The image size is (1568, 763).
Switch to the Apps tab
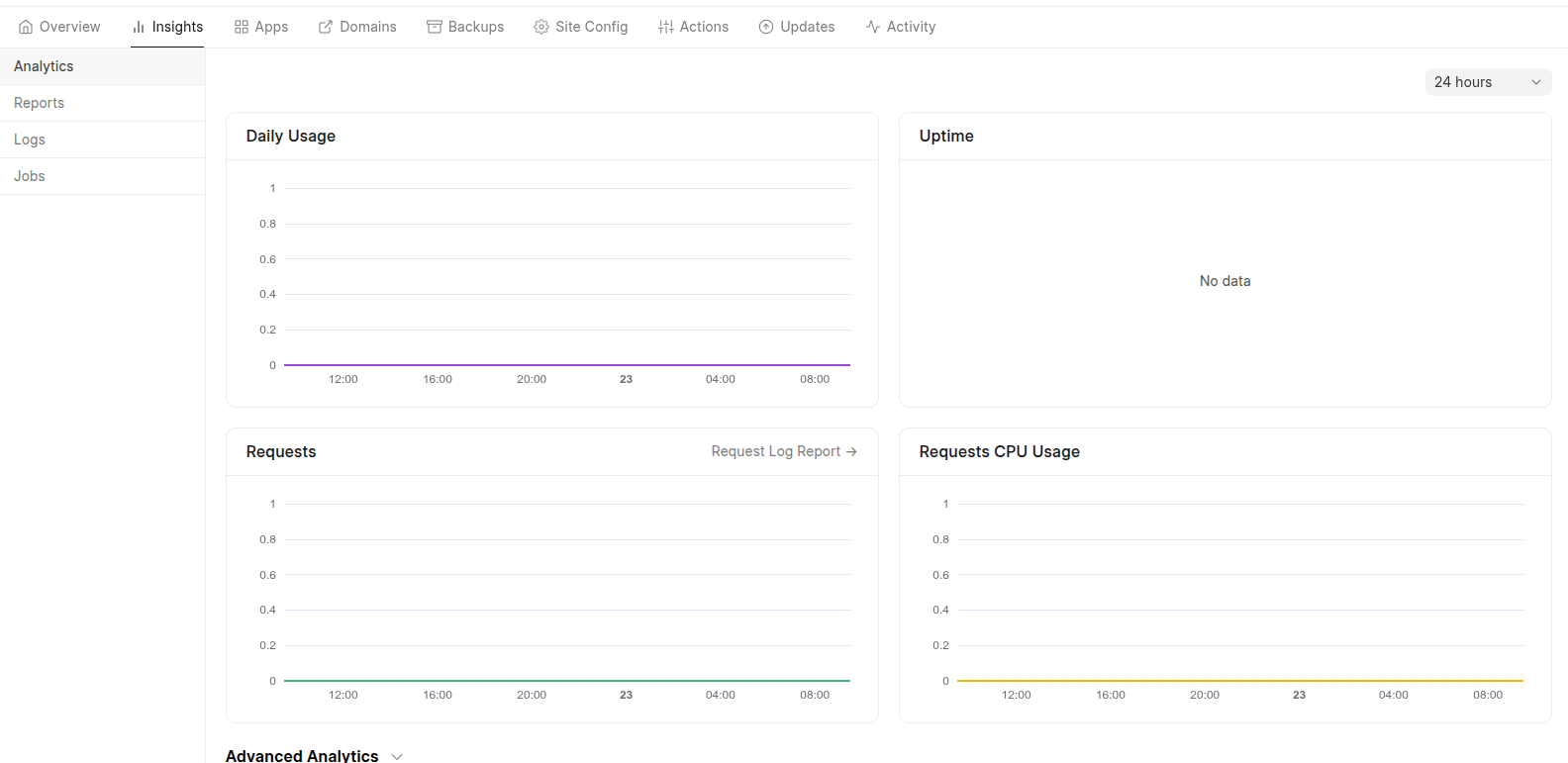261,27
